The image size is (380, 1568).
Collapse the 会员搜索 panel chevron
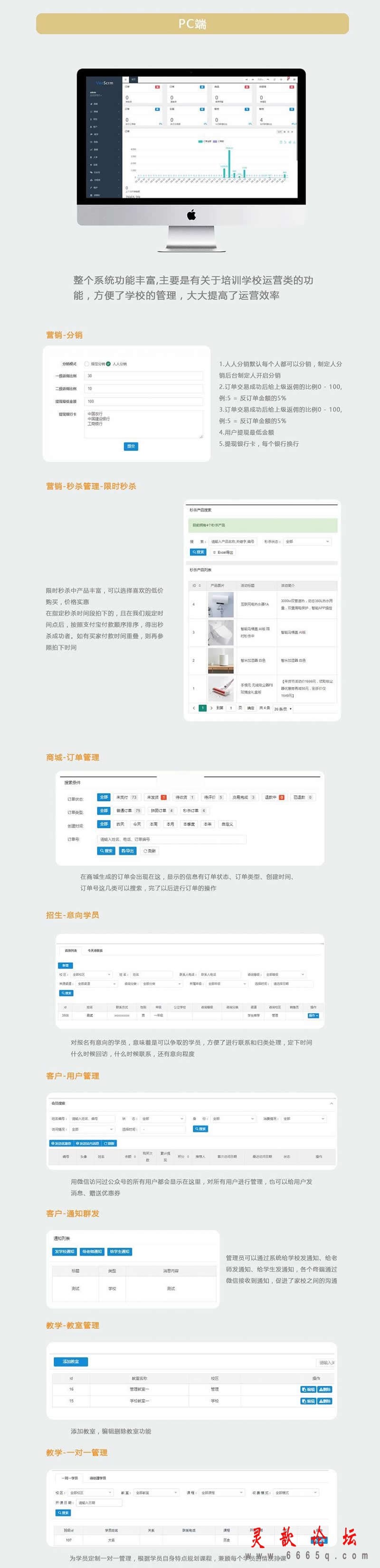click(331, 1103)
